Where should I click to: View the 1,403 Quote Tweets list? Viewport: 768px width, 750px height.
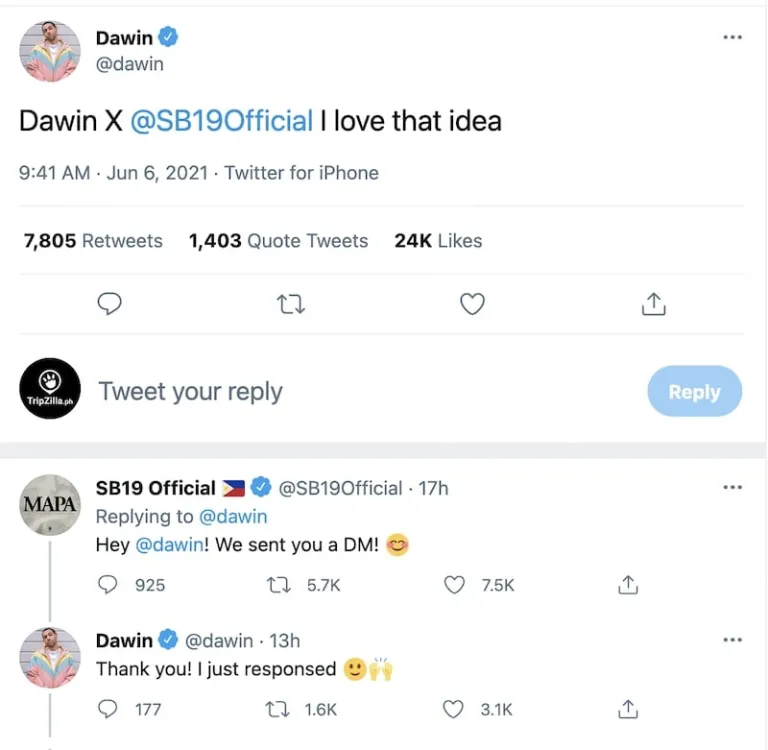pos(278,241)
